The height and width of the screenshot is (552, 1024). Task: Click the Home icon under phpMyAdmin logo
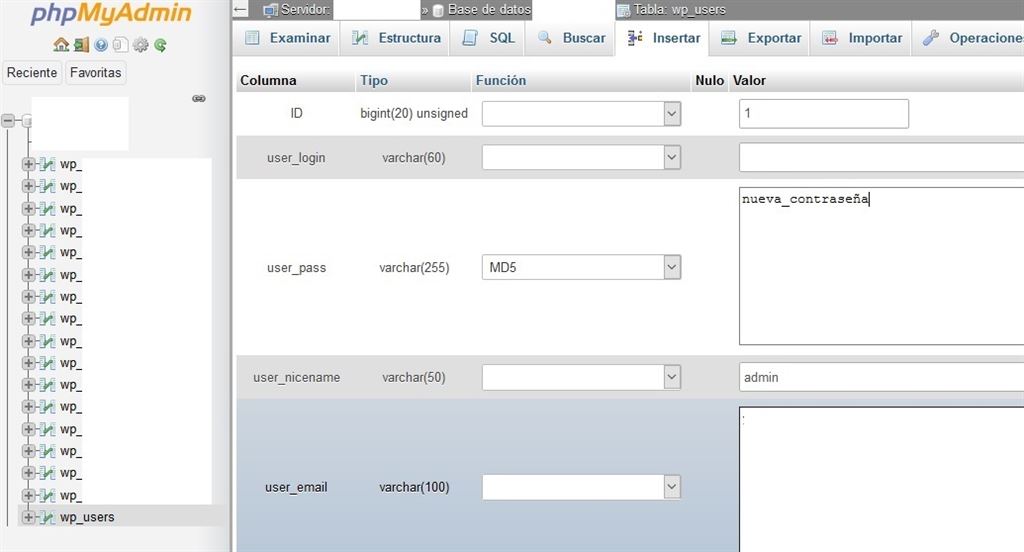click(x=61, y=45)
